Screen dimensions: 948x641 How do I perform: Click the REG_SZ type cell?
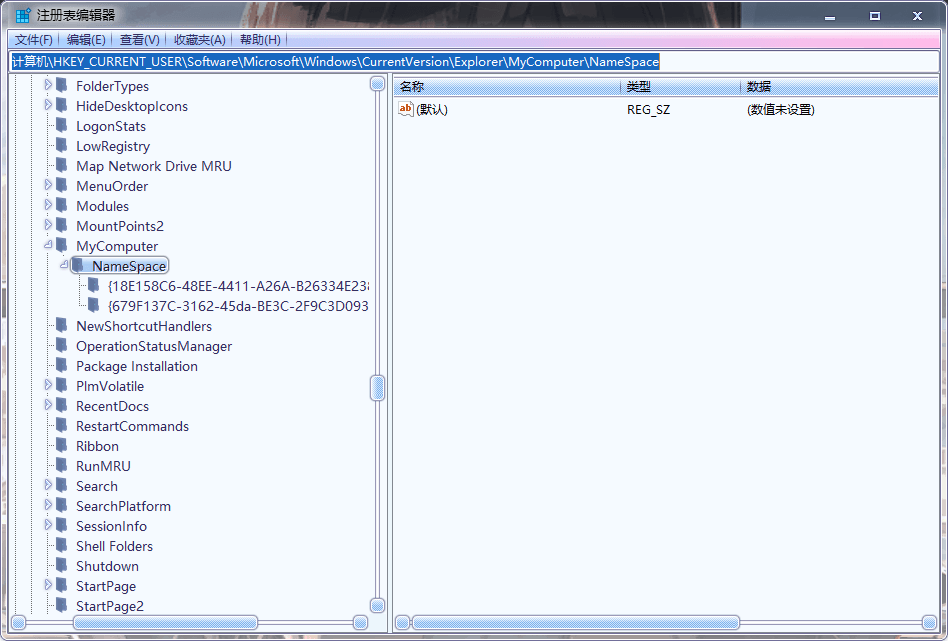point(648,109)
